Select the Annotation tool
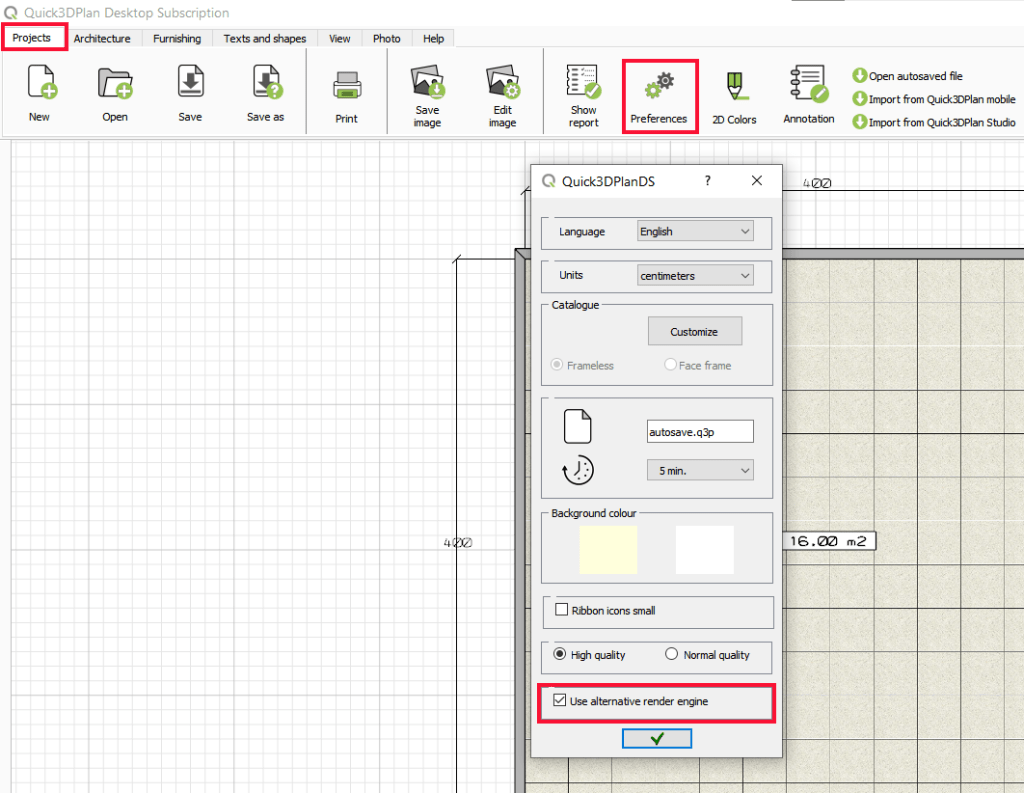Viewport: 1024px width, 793px height. (809, 83)
